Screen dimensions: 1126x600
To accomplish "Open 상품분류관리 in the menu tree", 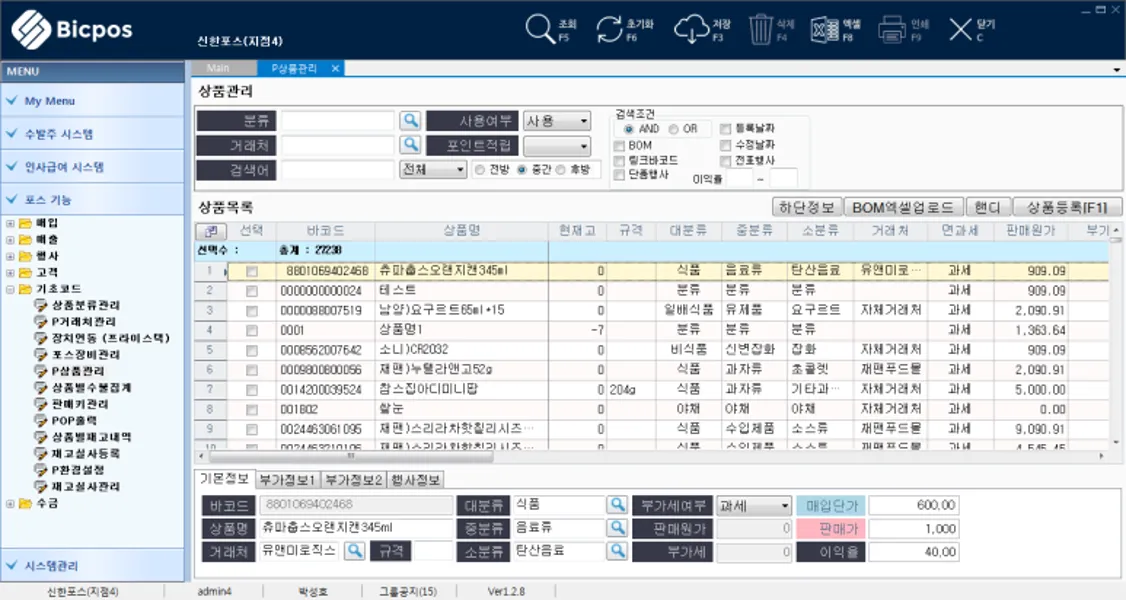I will pyautogui.click(x=85, y=305).
